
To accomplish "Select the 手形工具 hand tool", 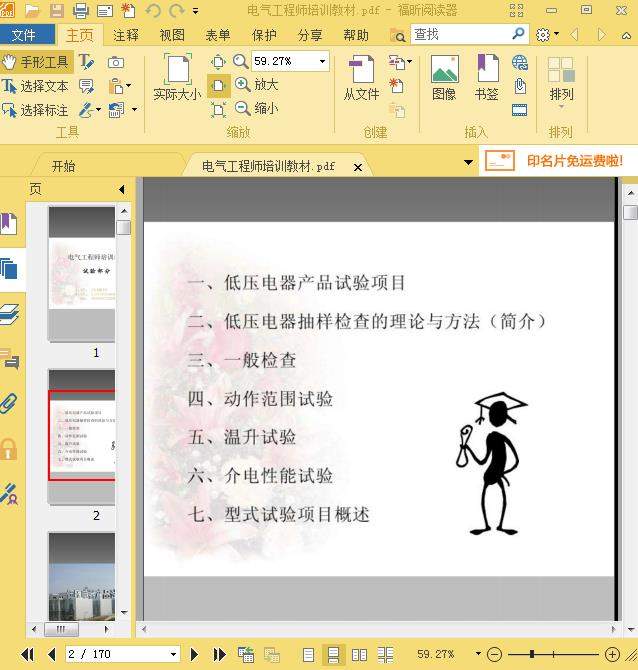I will point(36,62).
